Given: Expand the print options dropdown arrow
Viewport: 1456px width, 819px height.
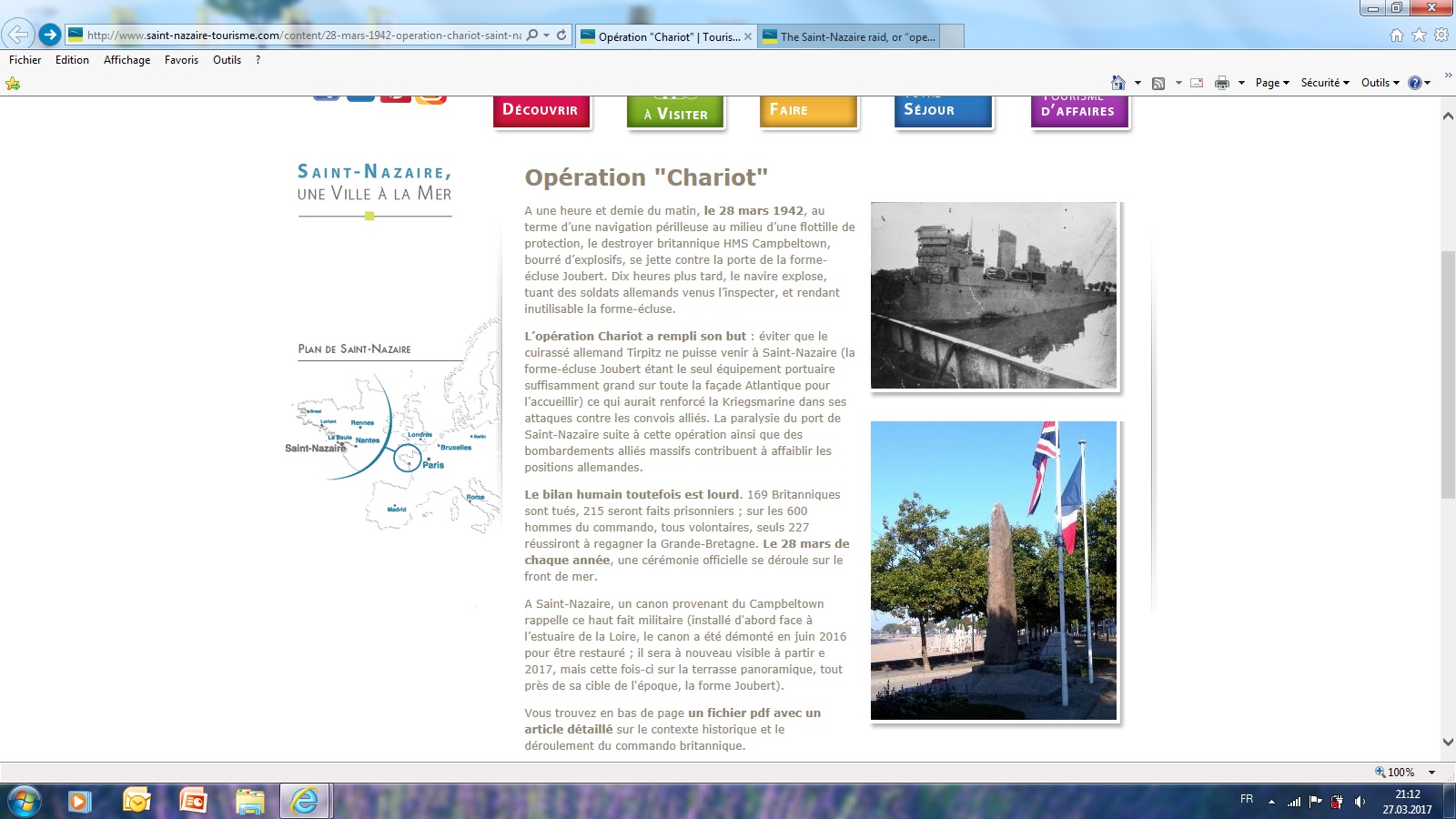Looking at the screenshot, I should (1241, 83).
